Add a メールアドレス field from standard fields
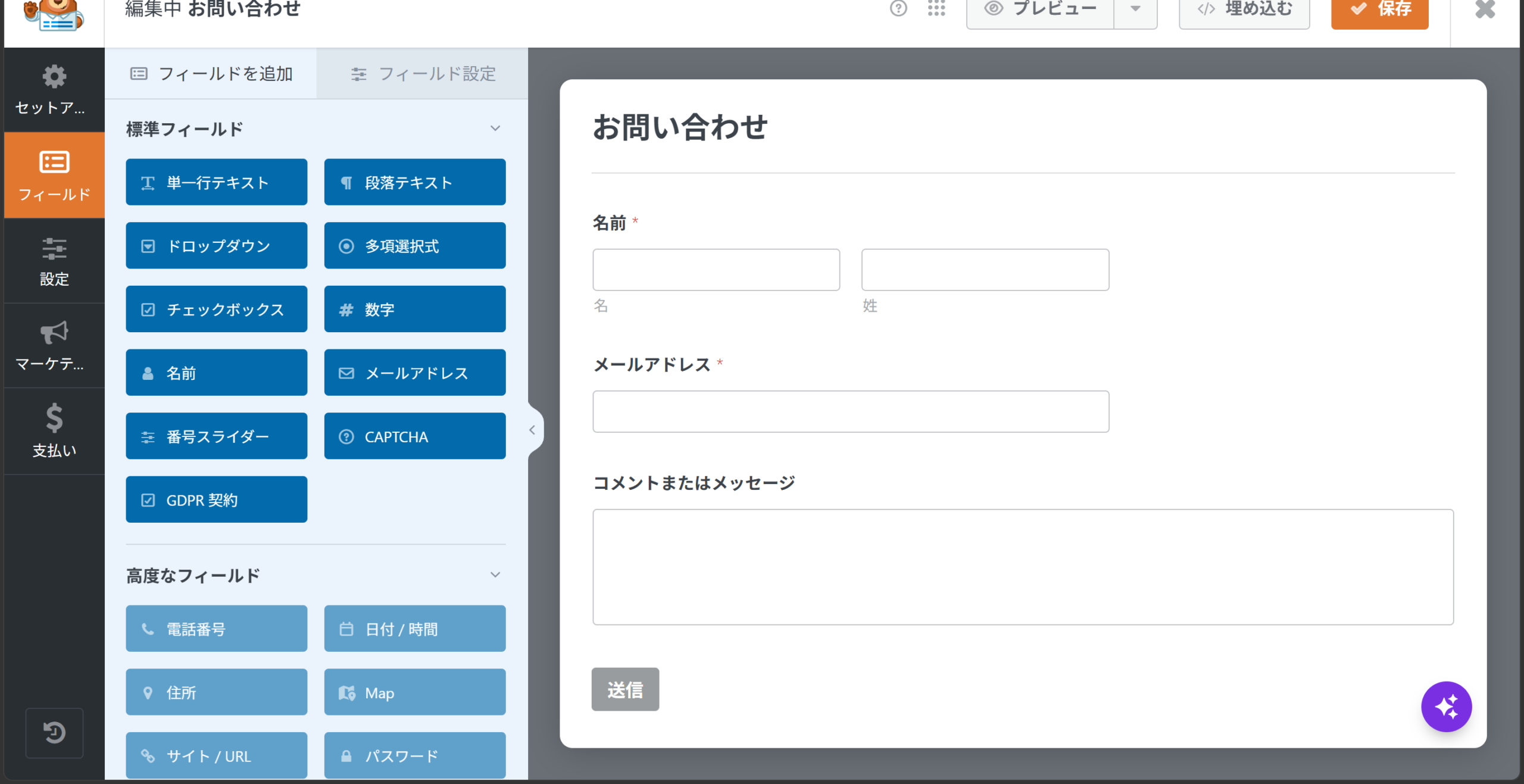Screen dimensions: 1524x784 pyautogui.click(x=415, y=373)
